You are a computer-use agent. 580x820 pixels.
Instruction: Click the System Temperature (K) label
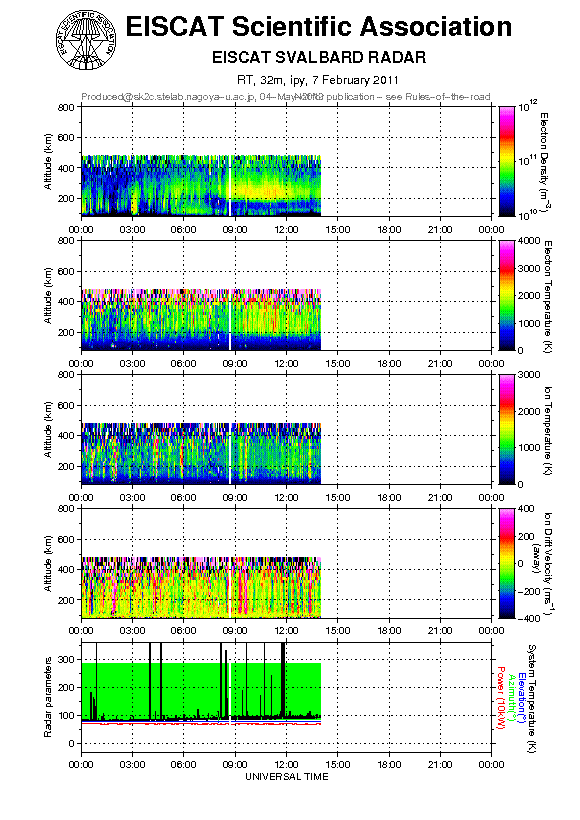[x=531, y=699]
